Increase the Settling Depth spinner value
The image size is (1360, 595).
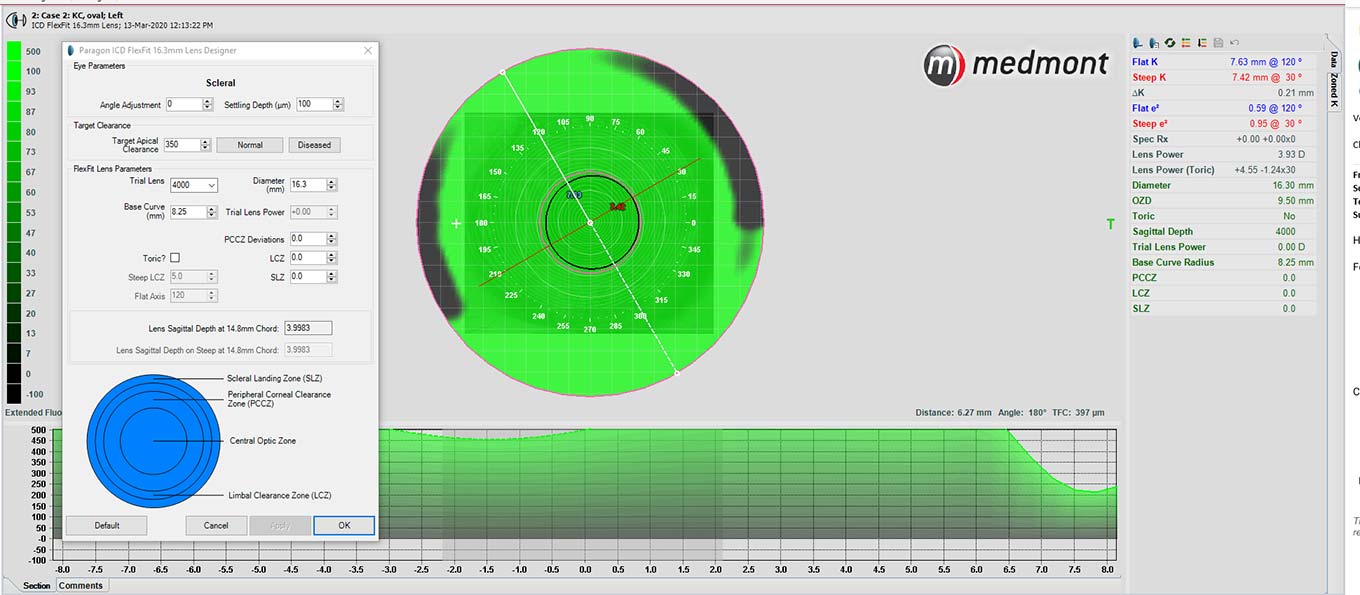coord(338,101)
